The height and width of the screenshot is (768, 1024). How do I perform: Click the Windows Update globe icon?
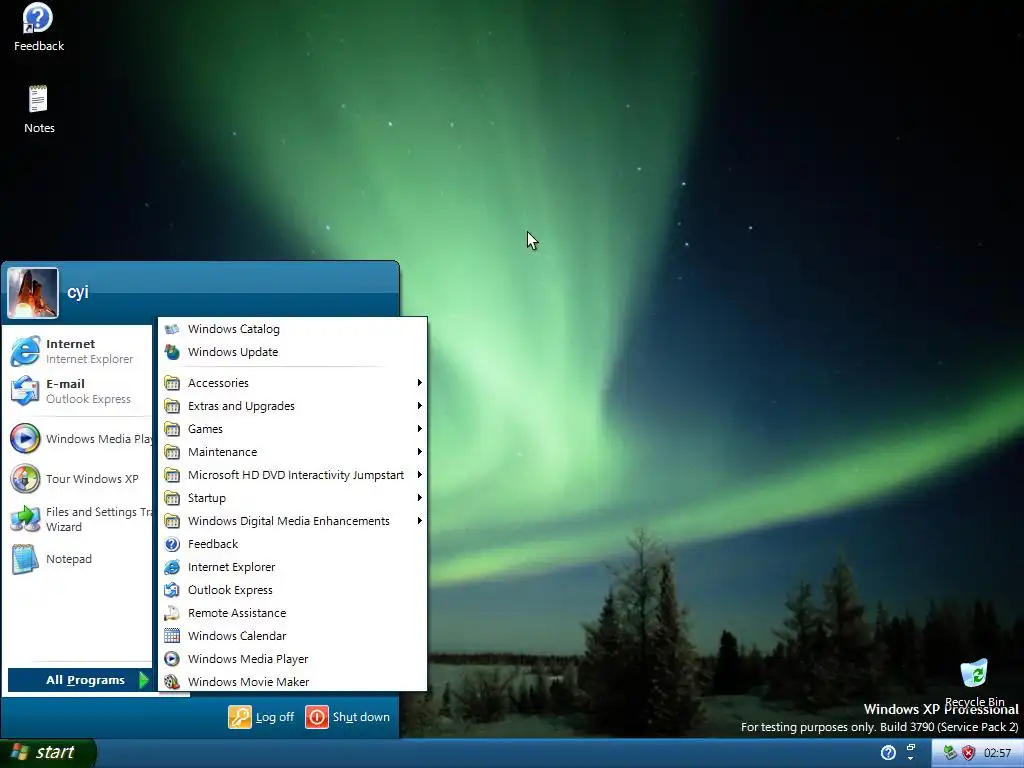[x=172, y=352]
